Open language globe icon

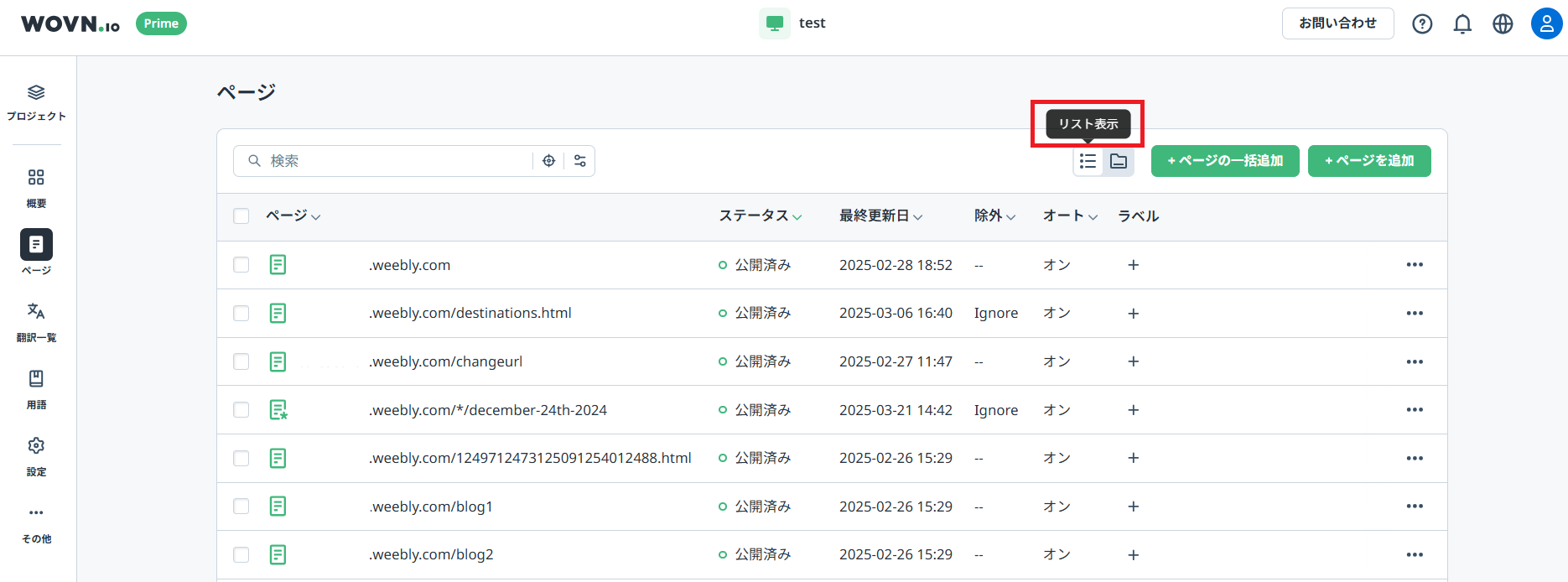pyautogui.click(x=1503, y=23)
